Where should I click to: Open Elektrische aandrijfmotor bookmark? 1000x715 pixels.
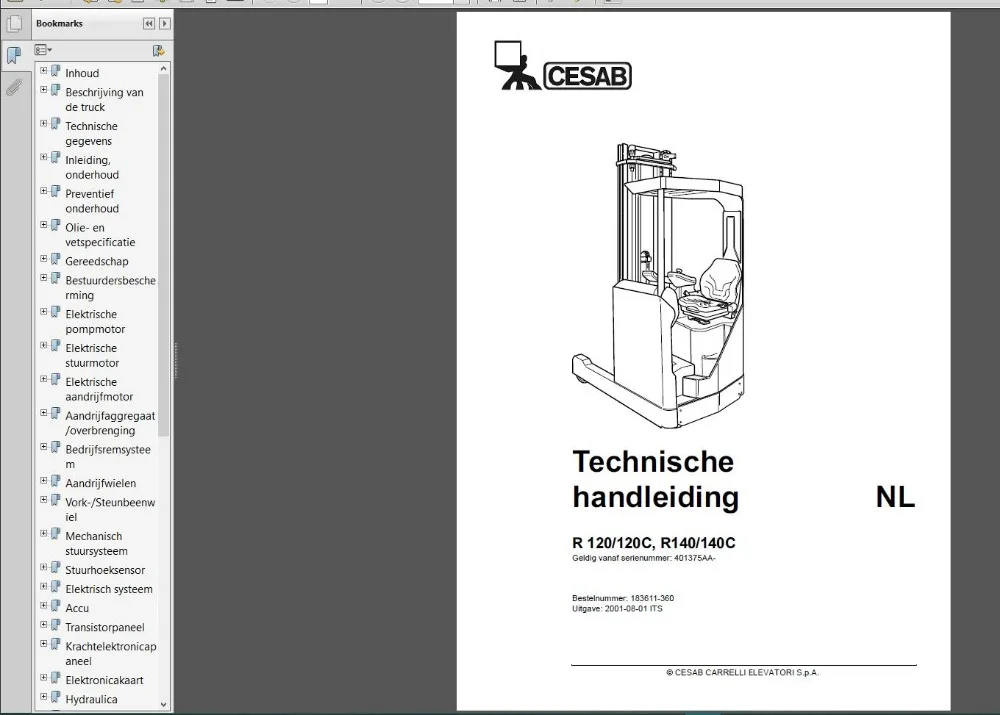point(99,389)
